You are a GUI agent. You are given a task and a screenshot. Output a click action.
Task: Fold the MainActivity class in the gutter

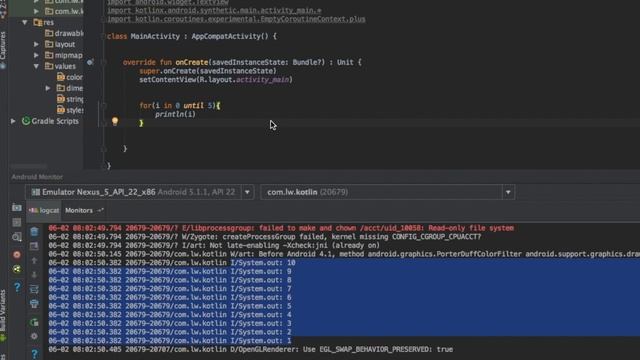click(103, 36)
